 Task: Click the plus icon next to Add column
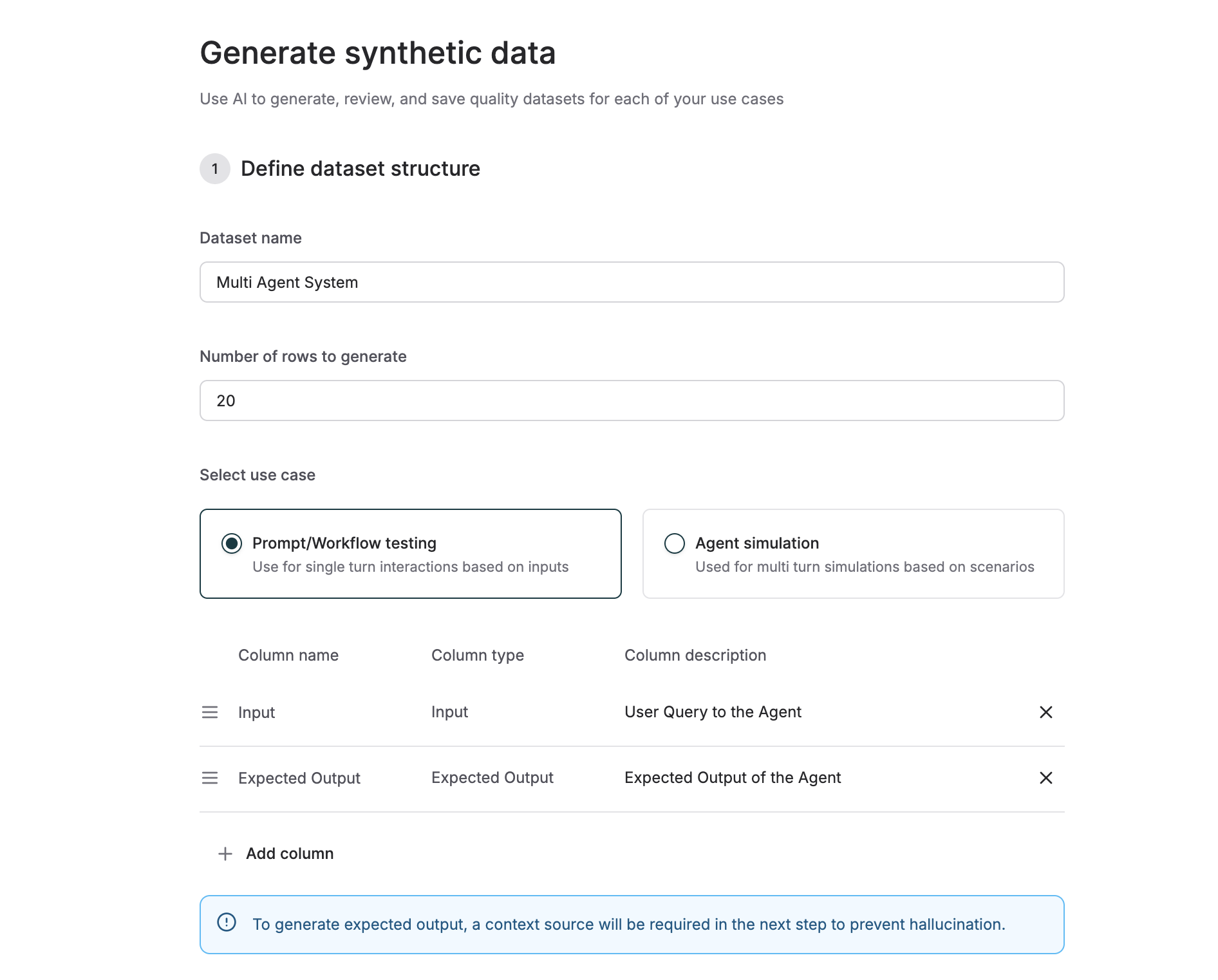(225, 853)
